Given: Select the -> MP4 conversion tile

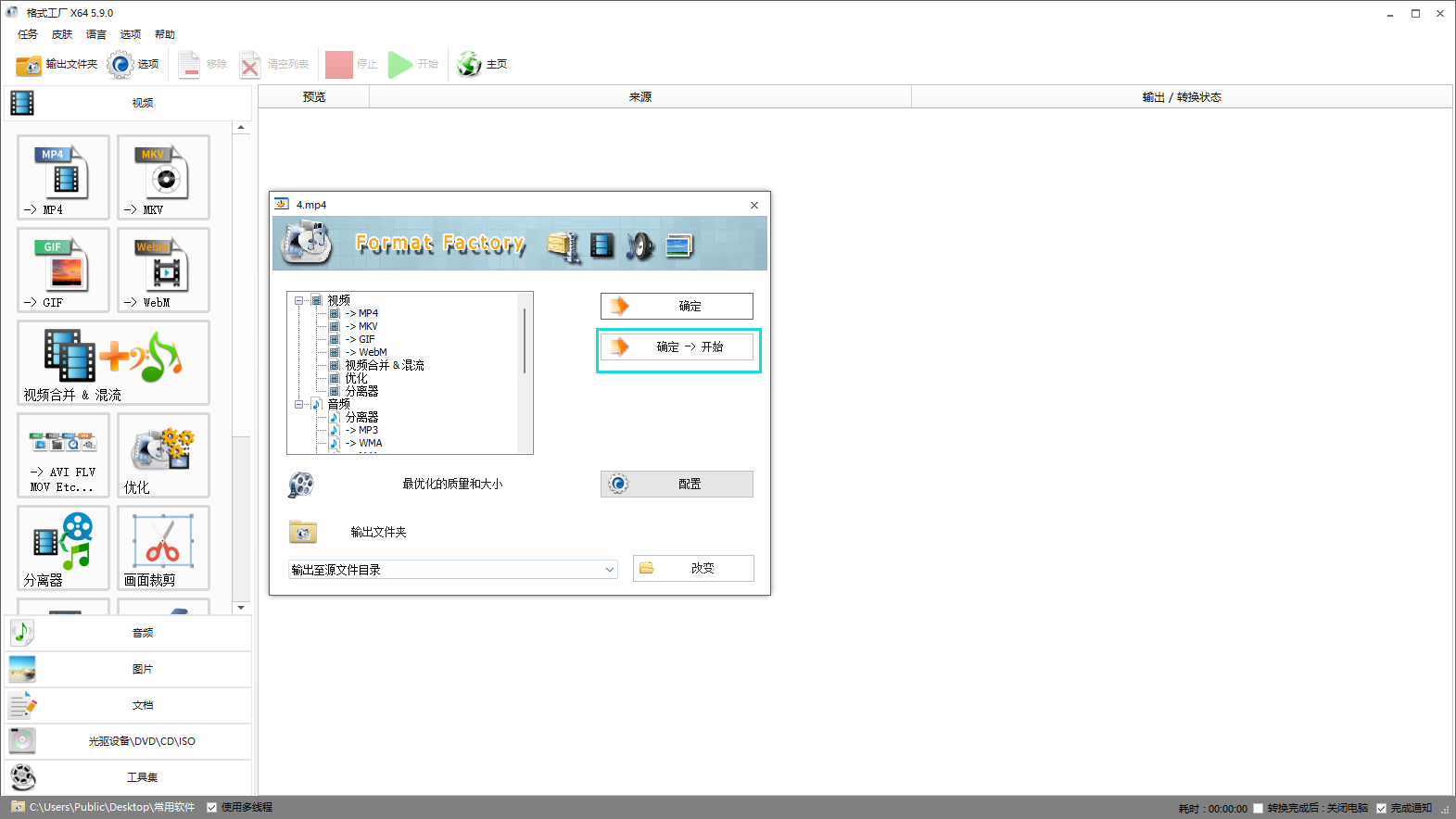Looking at the screenshot, I should (63, 177).
